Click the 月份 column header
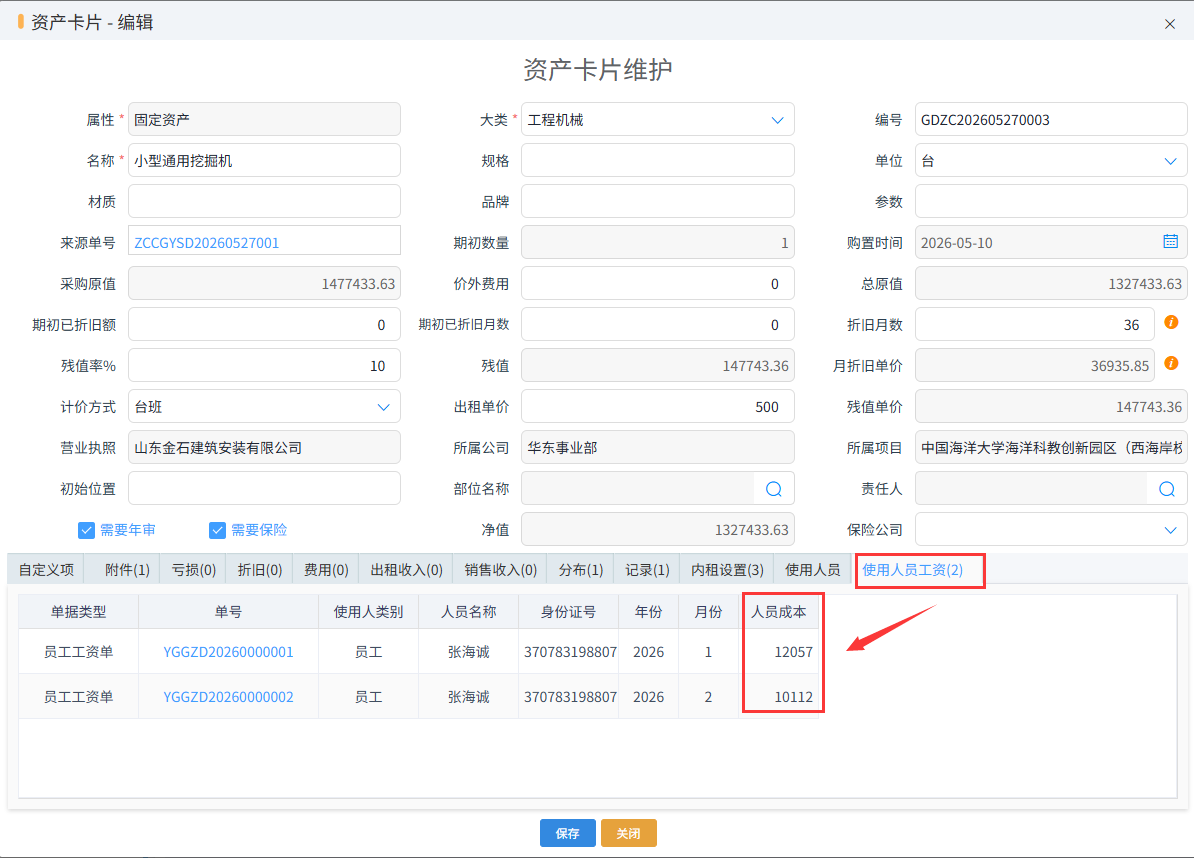 pos(708,612)
